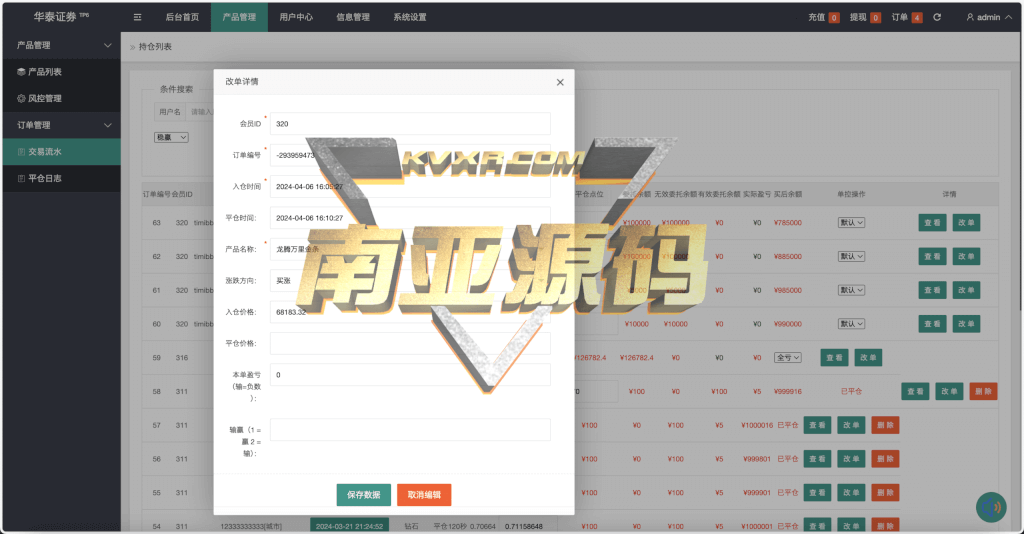Click 改单 for order 58

pos(949,392)
